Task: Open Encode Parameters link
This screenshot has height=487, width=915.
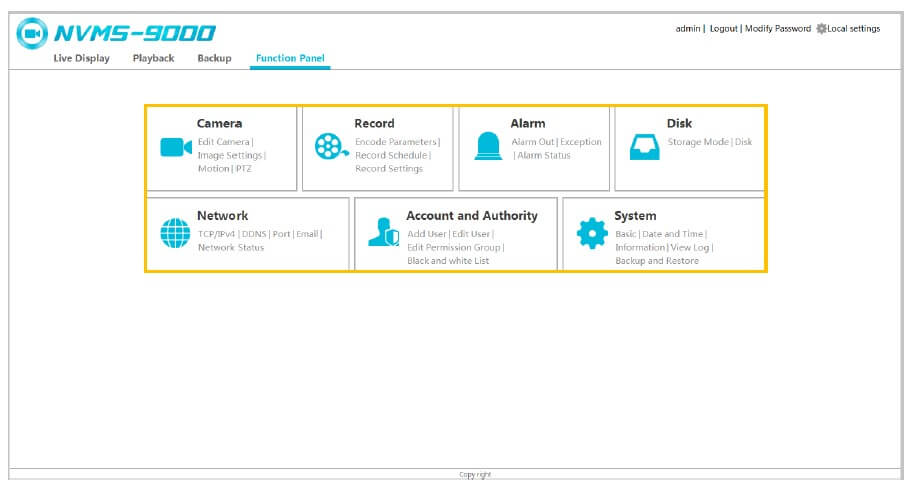Action: 396,142
